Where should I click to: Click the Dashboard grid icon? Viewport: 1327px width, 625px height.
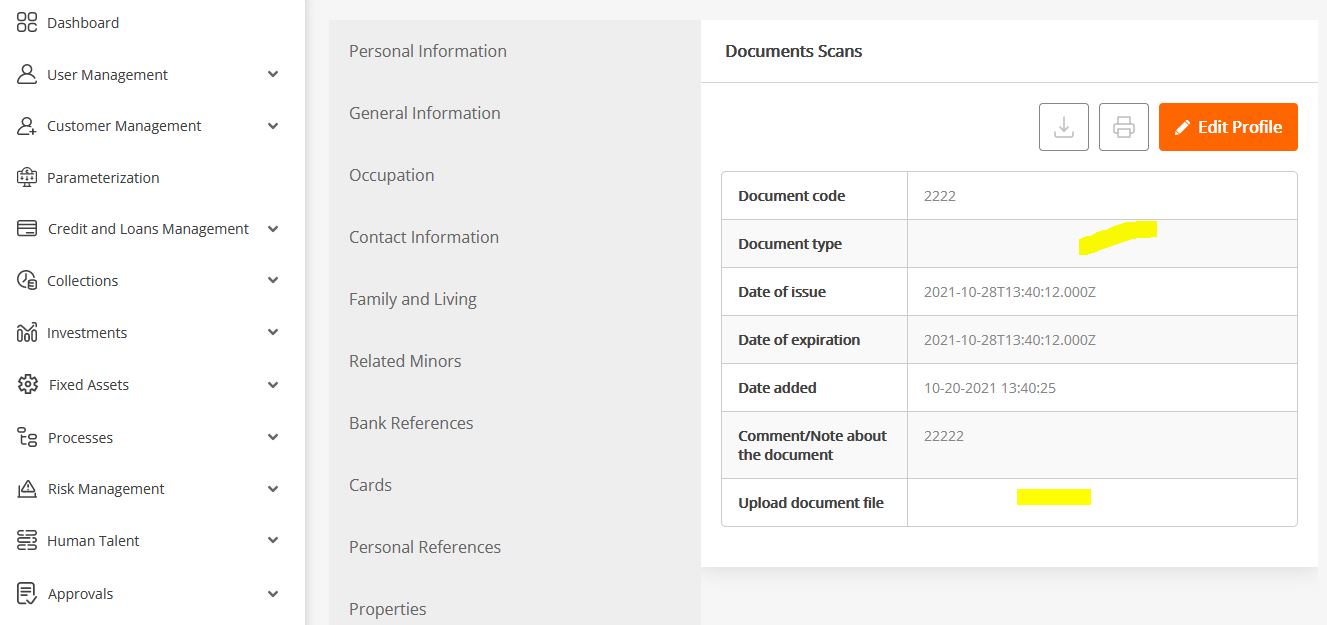(x=27, y=23)
